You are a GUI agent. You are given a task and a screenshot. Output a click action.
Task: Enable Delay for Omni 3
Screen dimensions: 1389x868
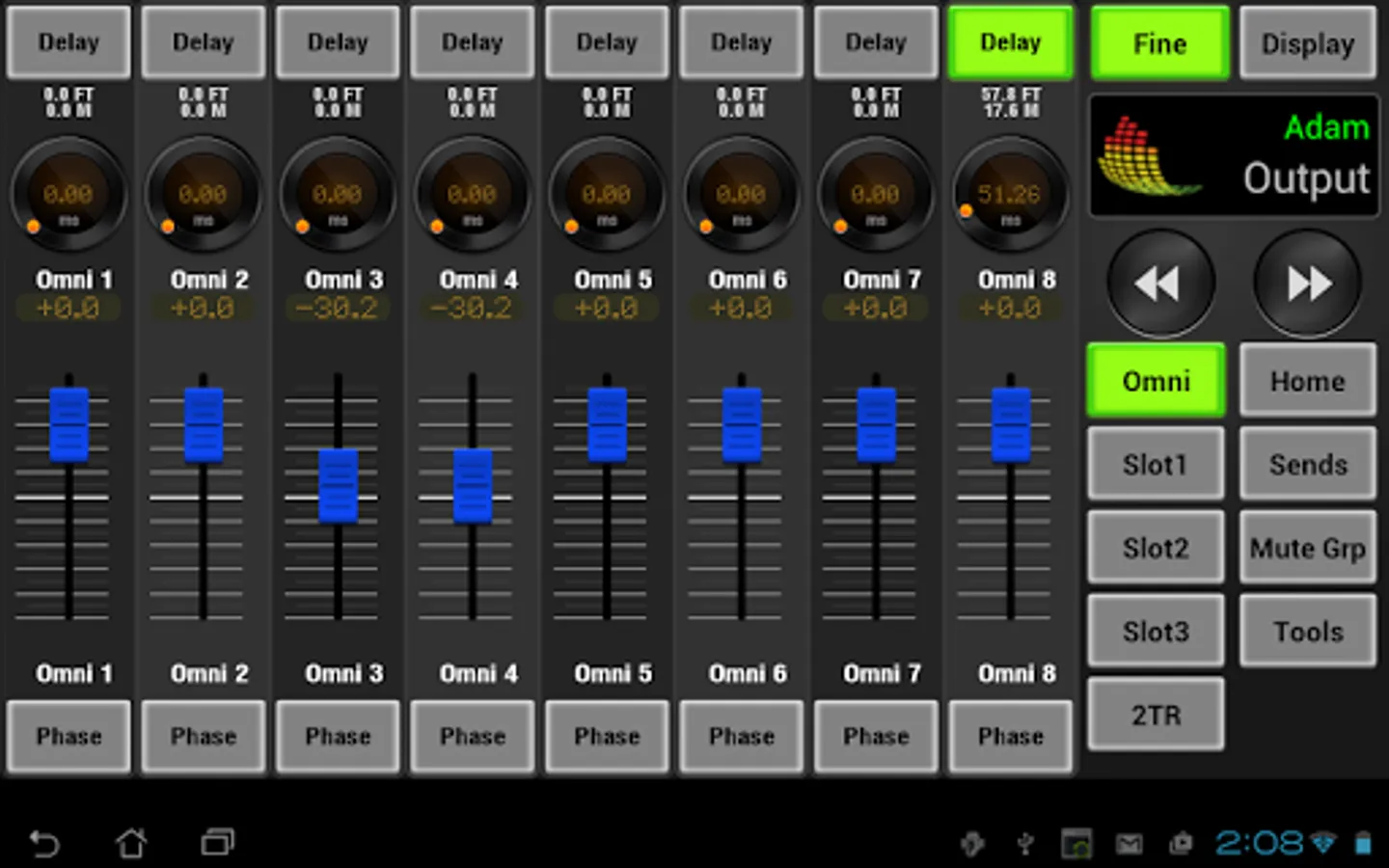tap(338, 42)
